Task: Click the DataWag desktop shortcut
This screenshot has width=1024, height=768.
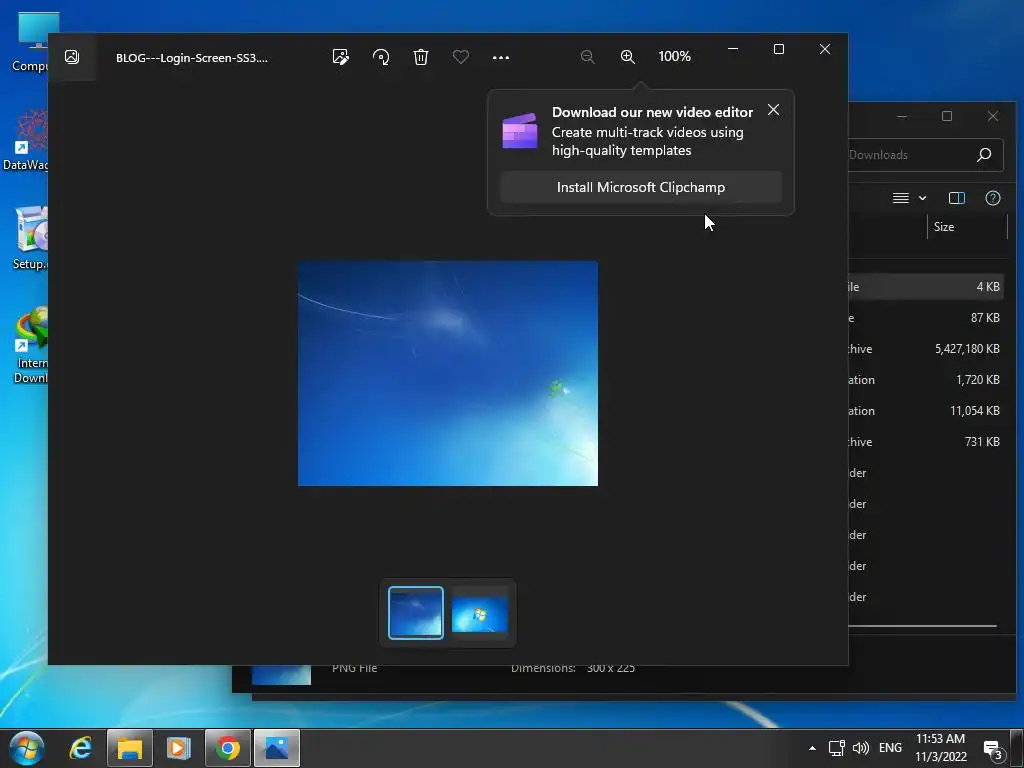Action: point(27,140)
